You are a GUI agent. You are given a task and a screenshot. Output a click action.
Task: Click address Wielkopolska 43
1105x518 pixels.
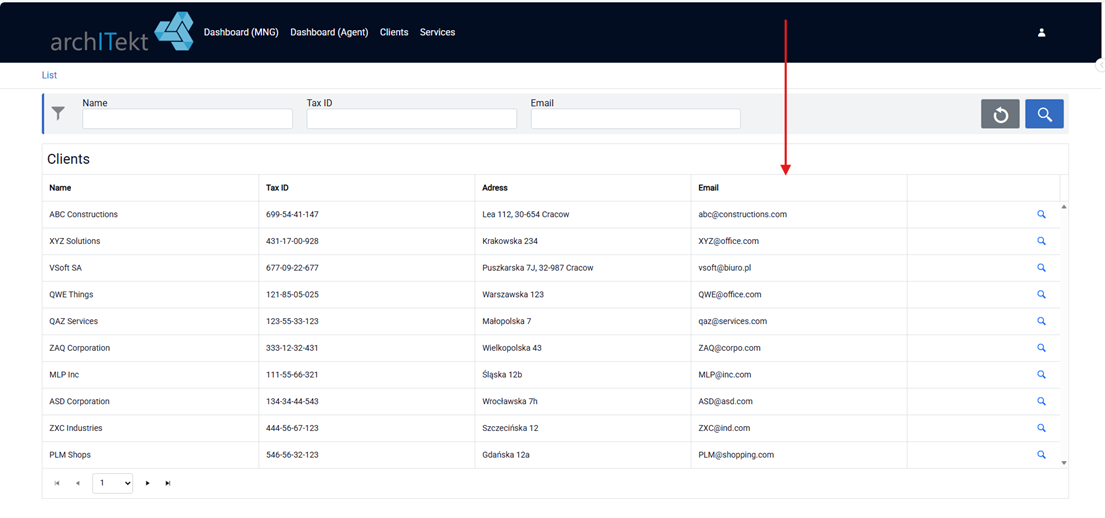512,348
